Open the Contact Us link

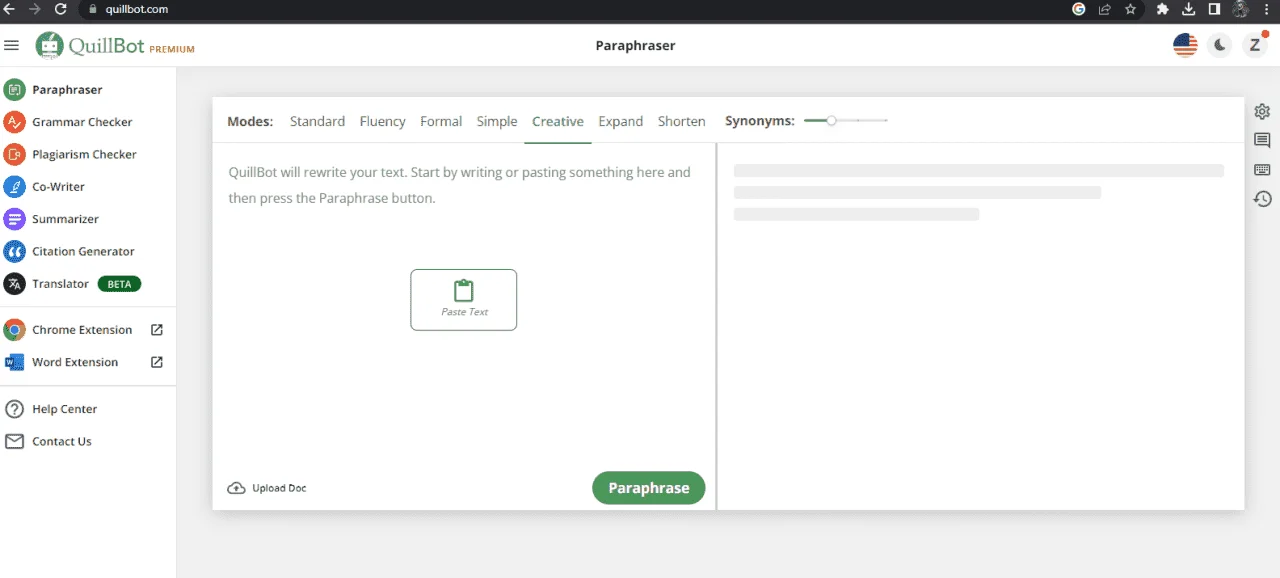(x=61, y=441)
